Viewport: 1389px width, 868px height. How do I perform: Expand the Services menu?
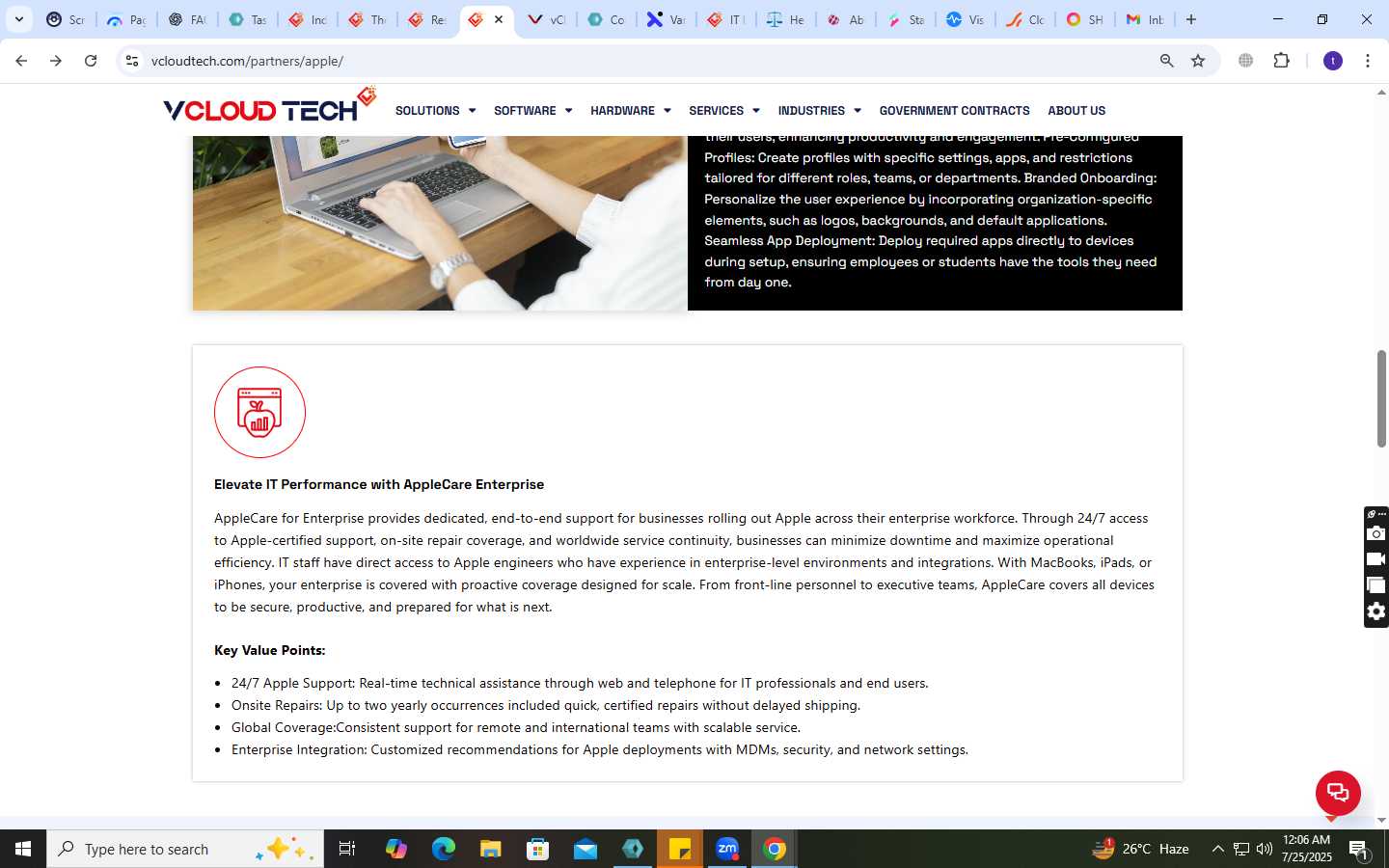tap(723, 111)
